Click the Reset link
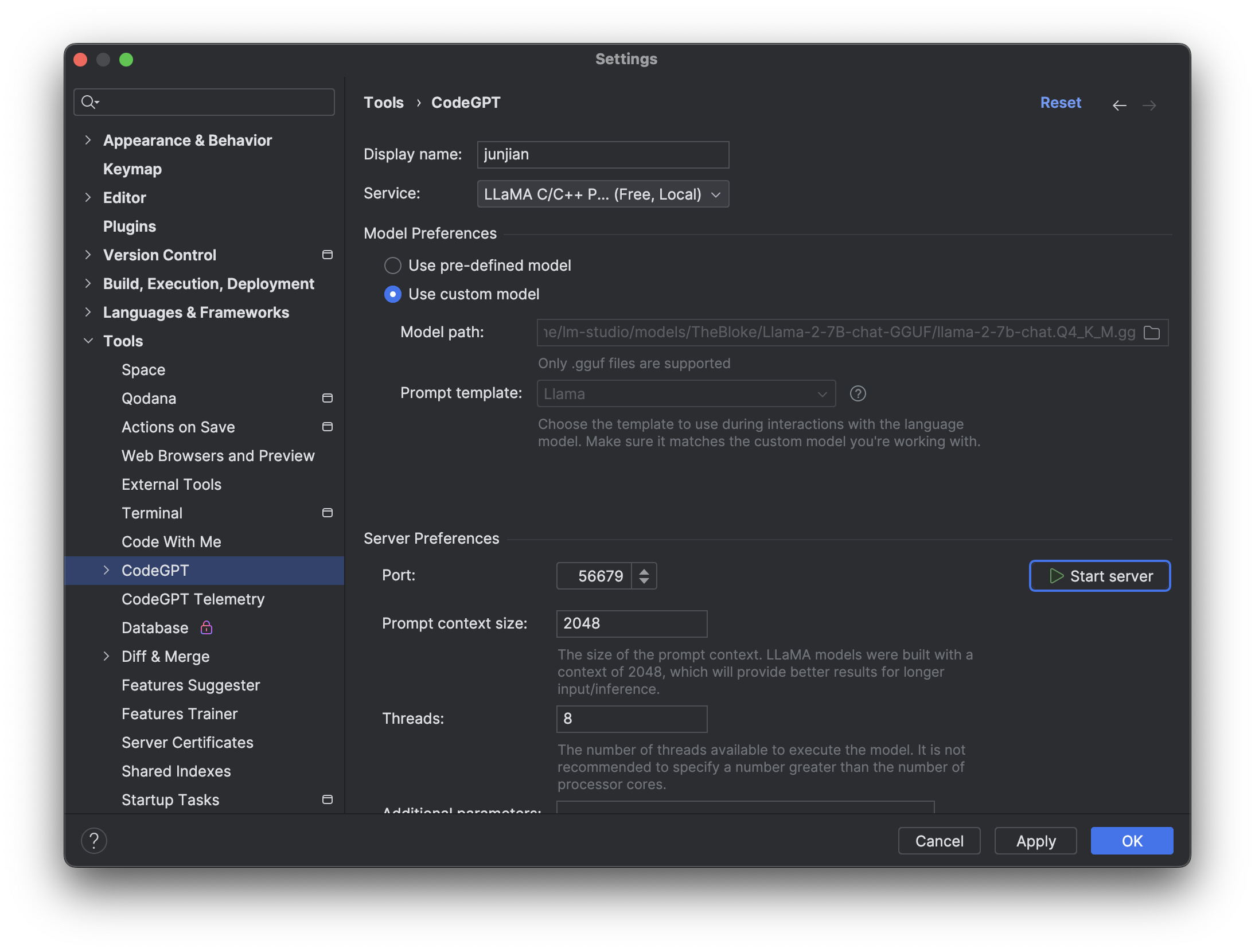This screenshot has width=1255, height=952. (x=1060, y=103)
